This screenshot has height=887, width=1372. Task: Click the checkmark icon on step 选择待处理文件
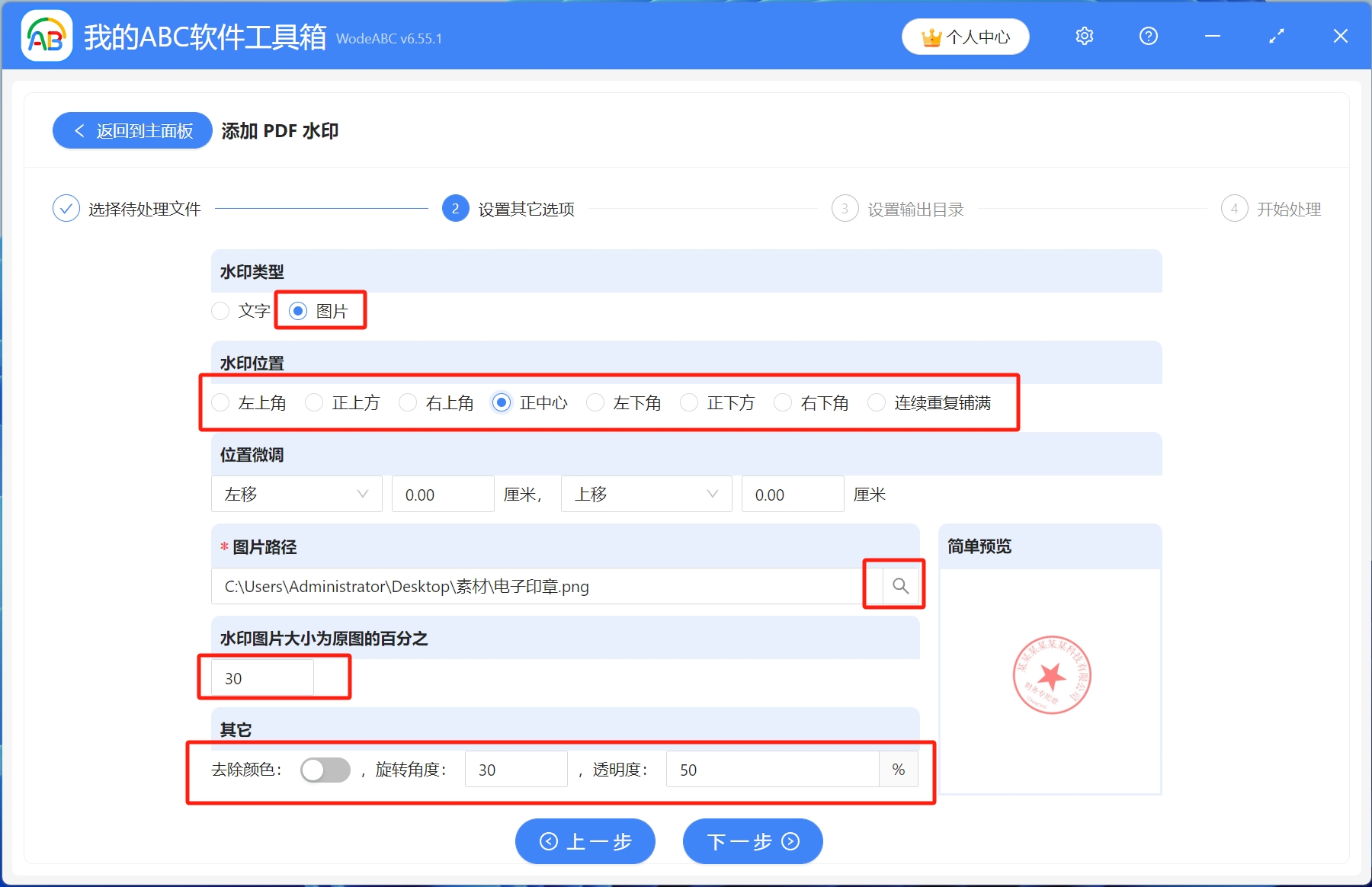click(x=66, y=207)
